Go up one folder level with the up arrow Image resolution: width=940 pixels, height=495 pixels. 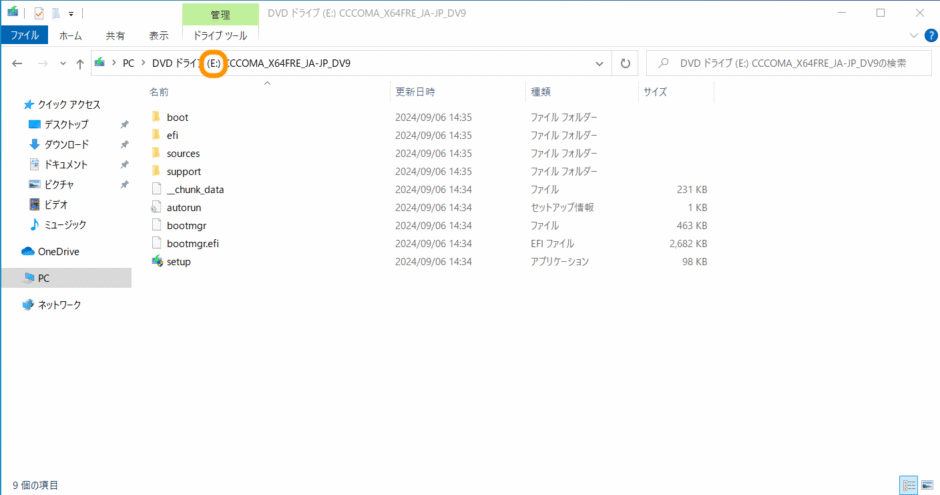pyautogui.click(x=80, y=63)
